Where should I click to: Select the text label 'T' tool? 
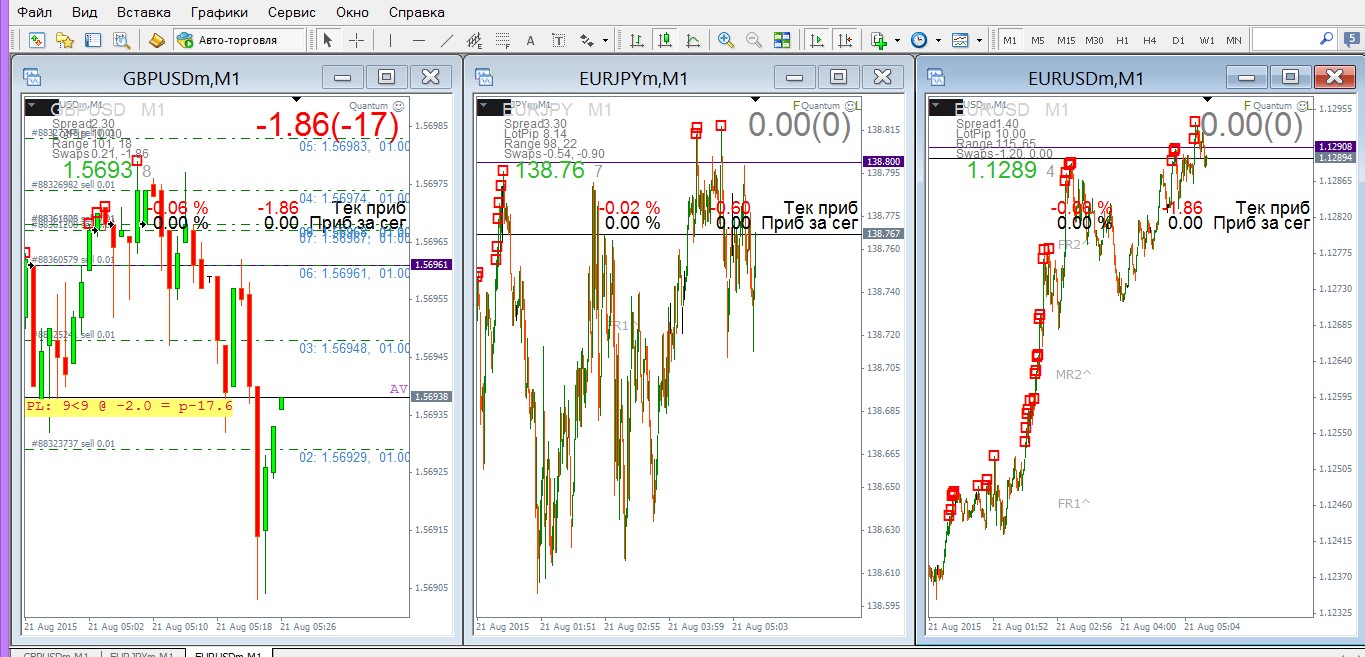[558, 40]
